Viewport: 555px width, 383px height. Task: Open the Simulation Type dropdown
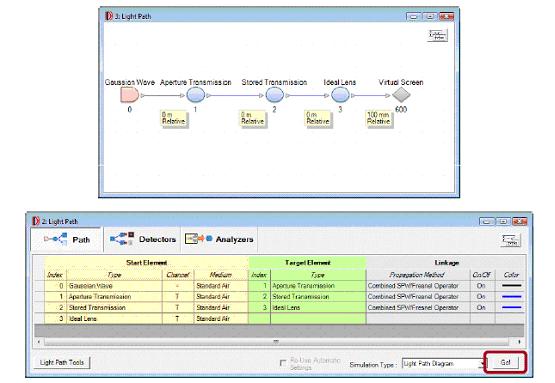tap(443, 364)
